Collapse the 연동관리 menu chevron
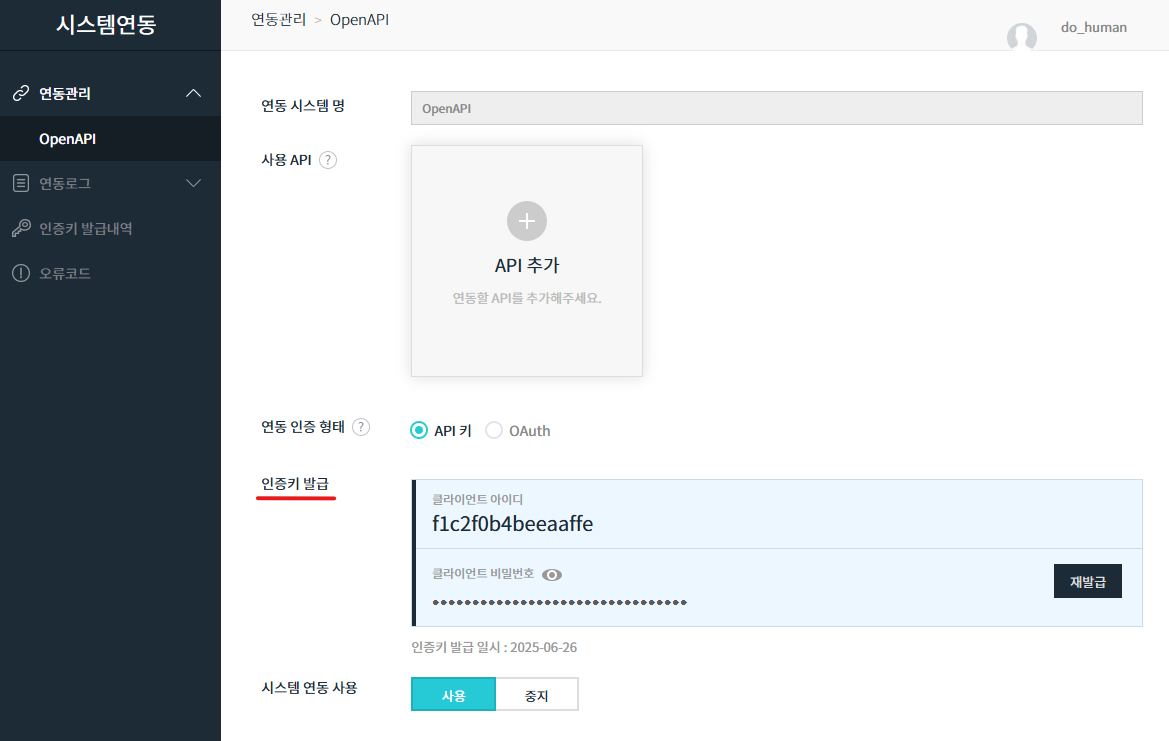Image resolution: width=1169 pixels, height=741 pixels. 194,93
